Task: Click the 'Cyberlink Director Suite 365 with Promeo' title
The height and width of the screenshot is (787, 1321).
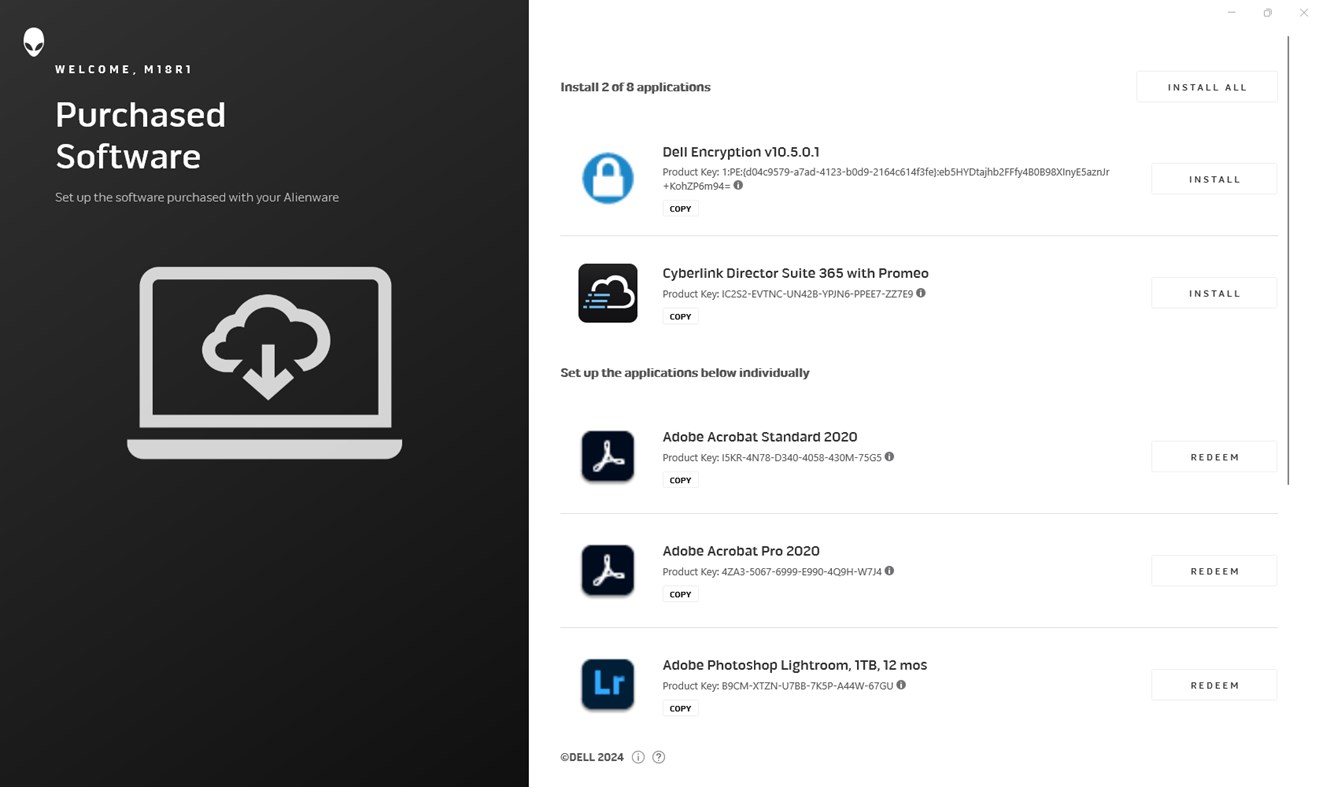Action: point(795,273)
